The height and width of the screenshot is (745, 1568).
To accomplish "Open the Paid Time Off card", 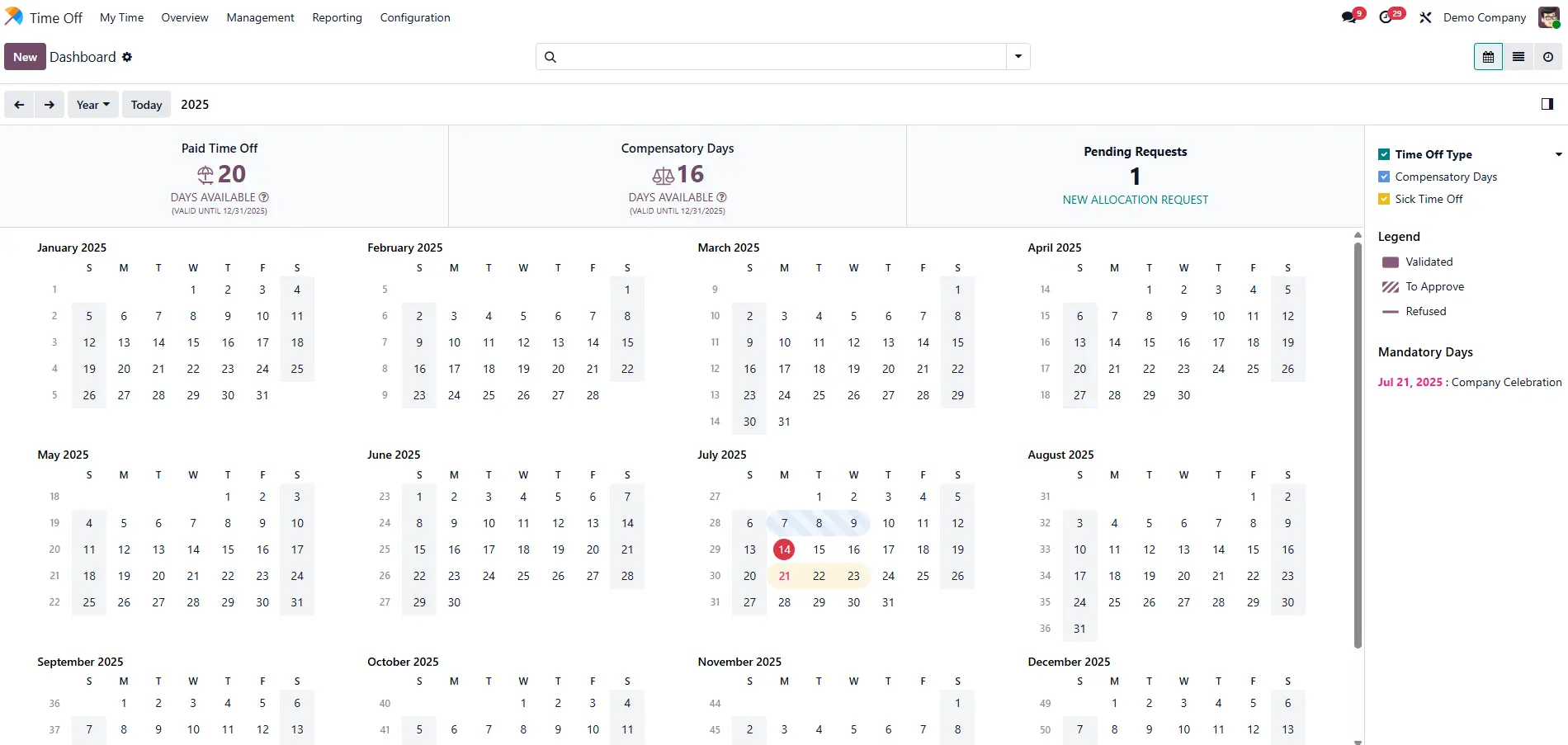I will (224, 177).
